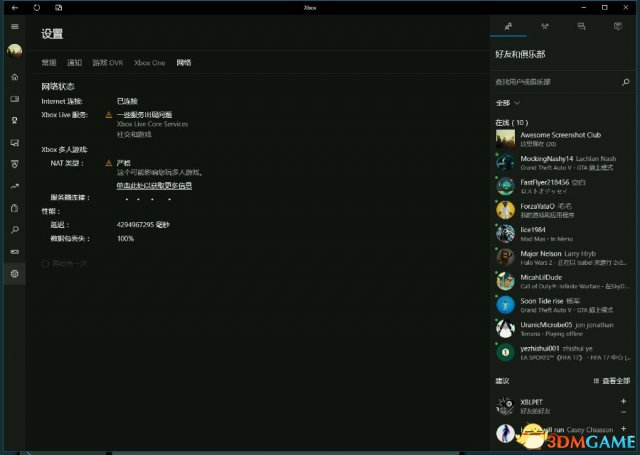Open the profile avatar in left sidebar

[15, 51]
